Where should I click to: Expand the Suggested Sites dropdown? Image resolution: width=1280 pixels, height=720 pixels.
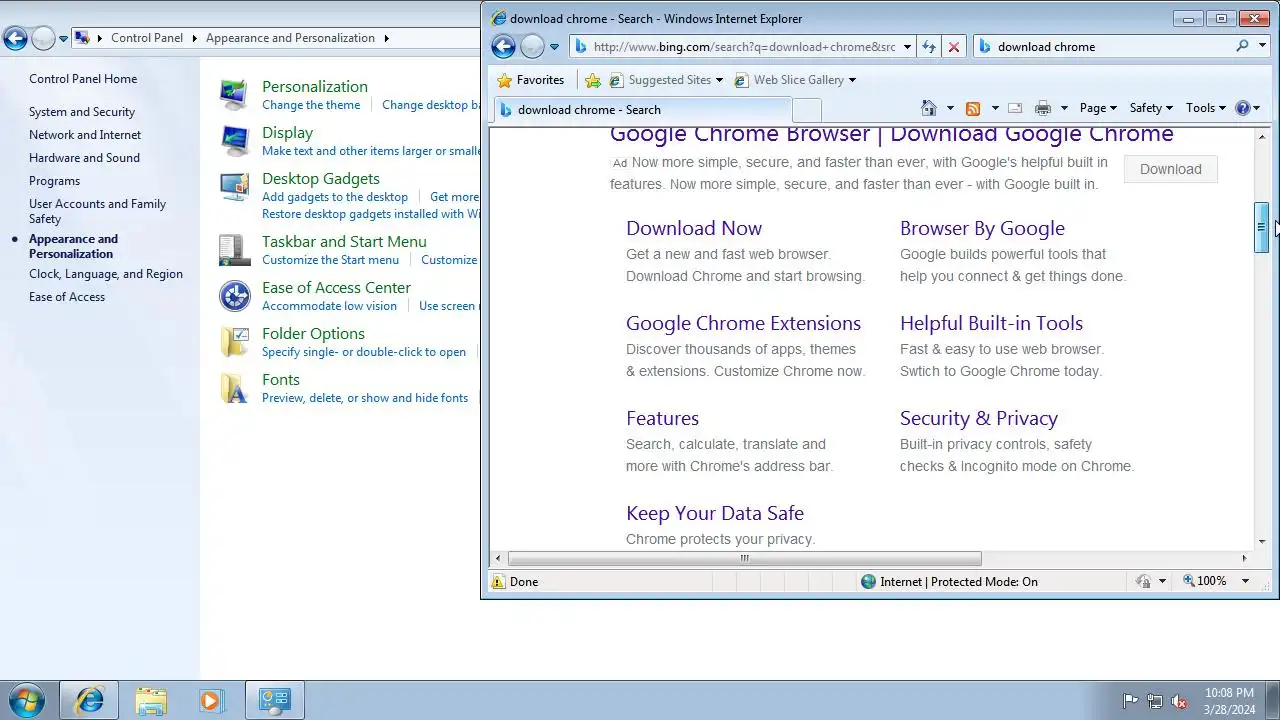[719, 80]
